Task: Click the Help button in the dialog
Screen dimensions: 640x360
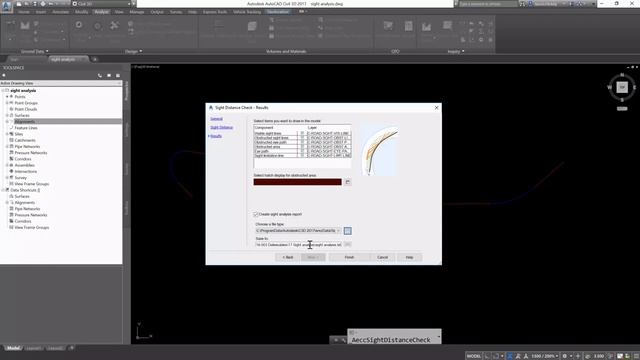Action: (x=409, y=257)
